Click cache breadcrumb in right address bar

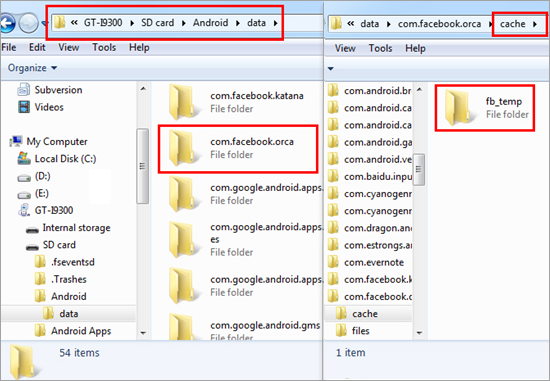click(x=512, y=24)
